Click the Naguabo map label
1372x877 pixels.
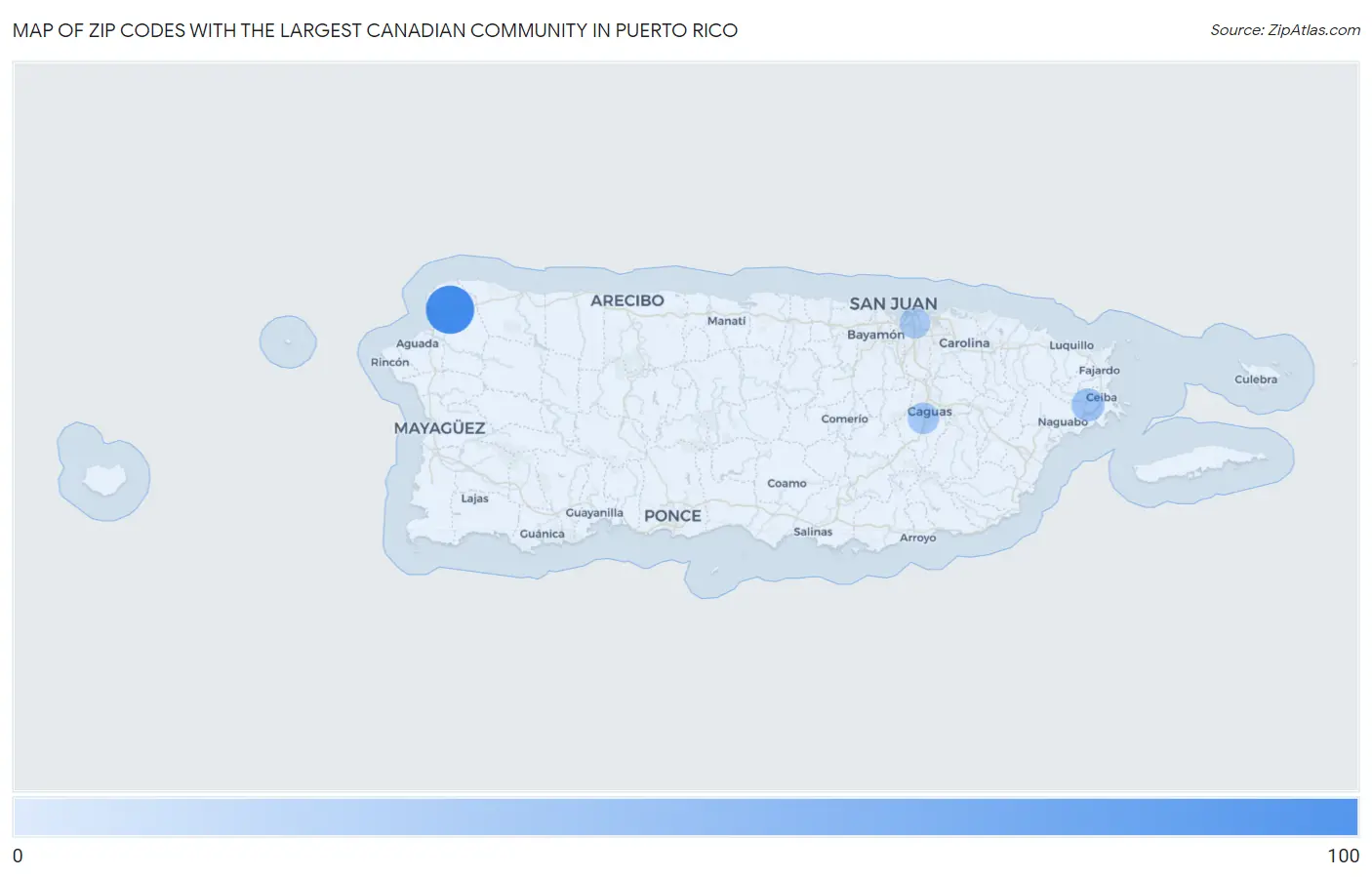coord(1063,422)
